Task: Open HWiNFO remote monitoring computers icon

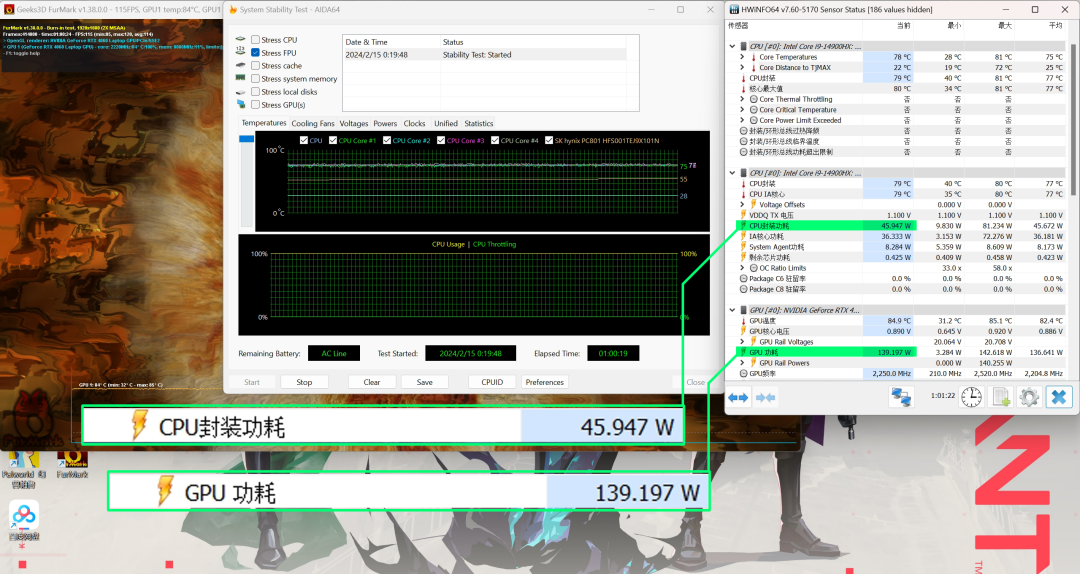Action: point(900,397)
